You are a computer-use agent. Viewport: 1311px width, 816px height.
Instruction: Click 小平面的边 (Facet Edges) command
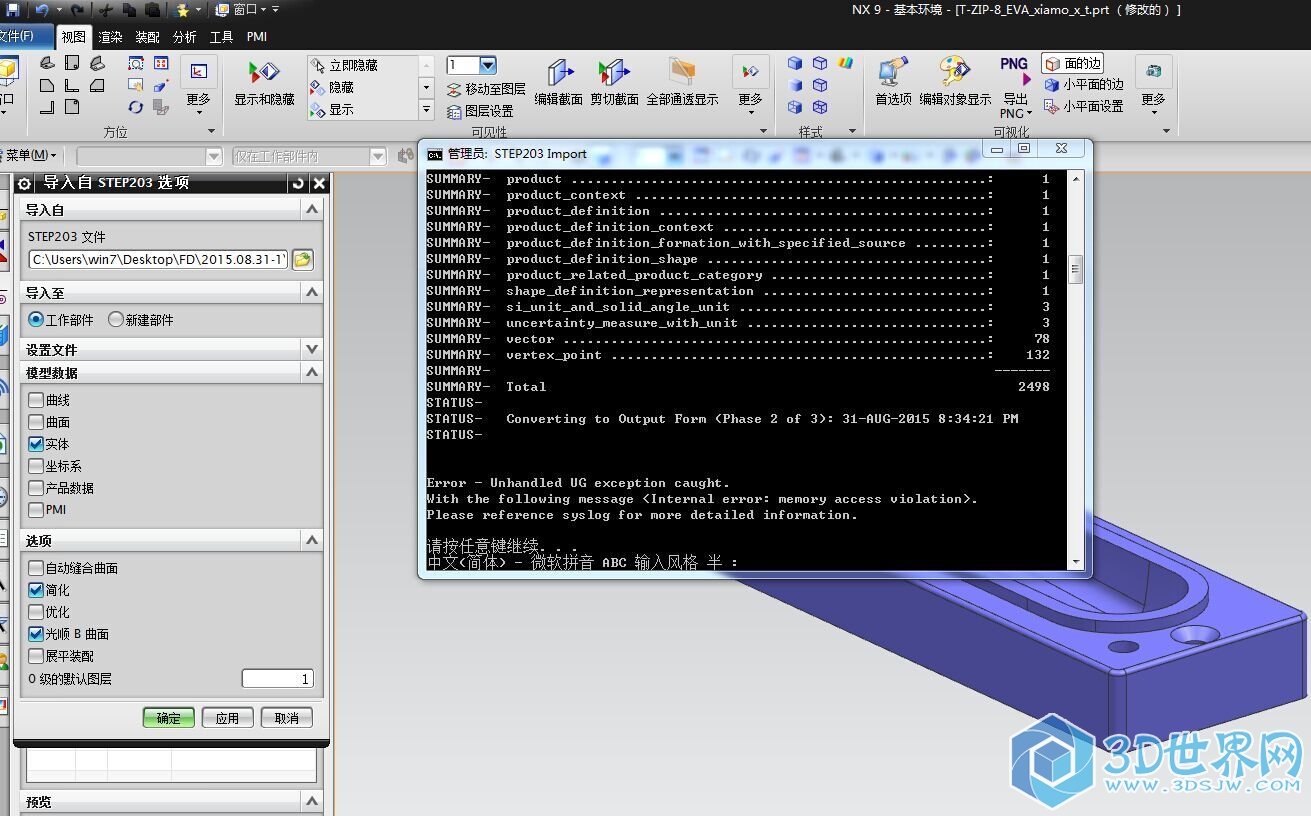pos(1084,85)
